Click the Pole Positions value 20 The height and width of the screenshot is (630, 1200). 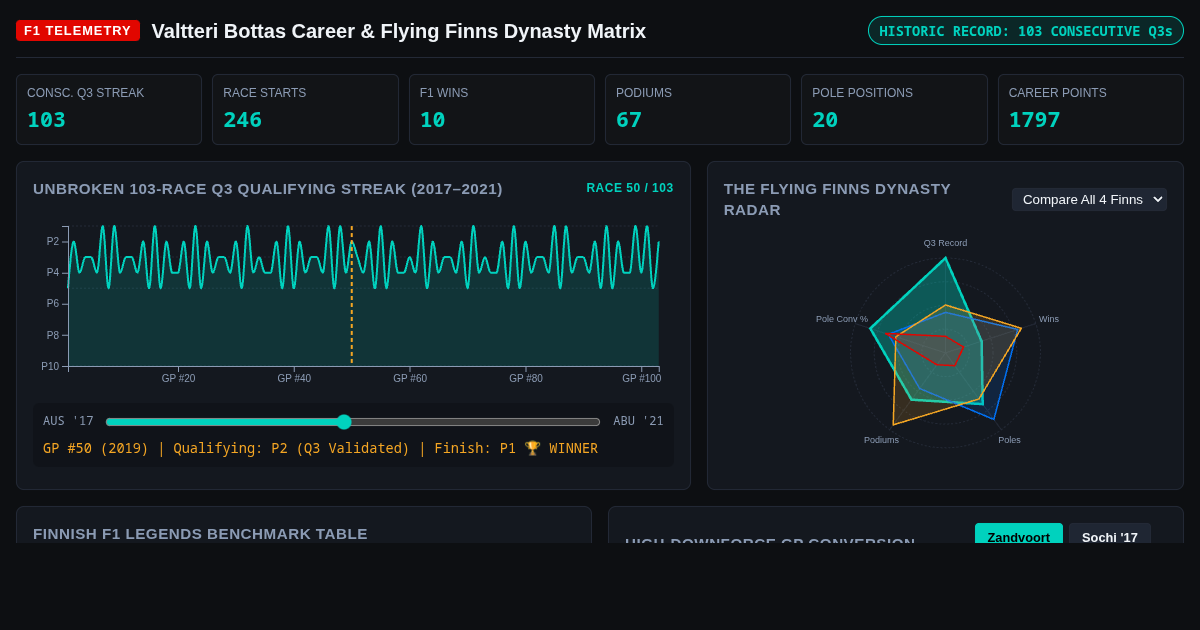click(825, 120)
